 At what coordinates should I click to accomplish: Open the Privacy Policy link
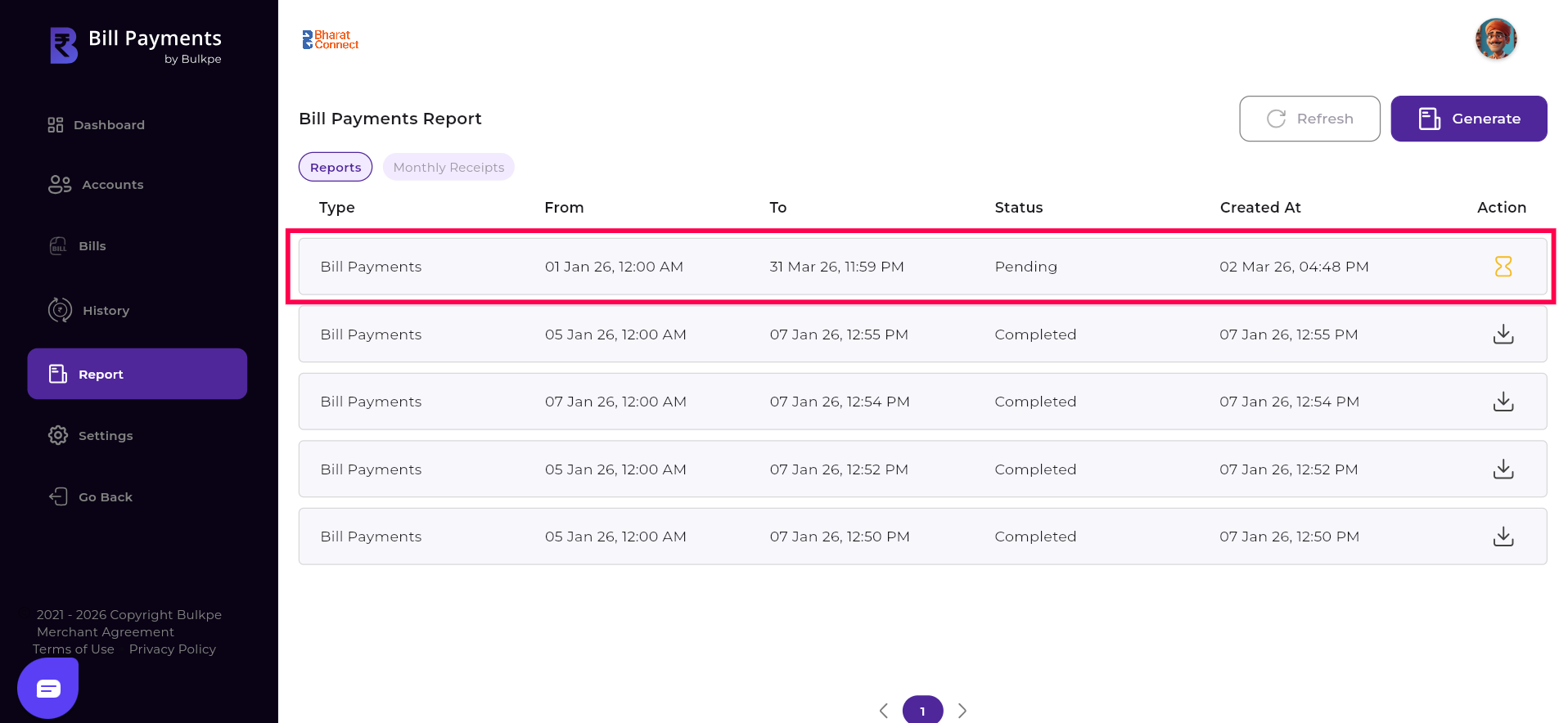pyautogui.click(x=173, y=649)
